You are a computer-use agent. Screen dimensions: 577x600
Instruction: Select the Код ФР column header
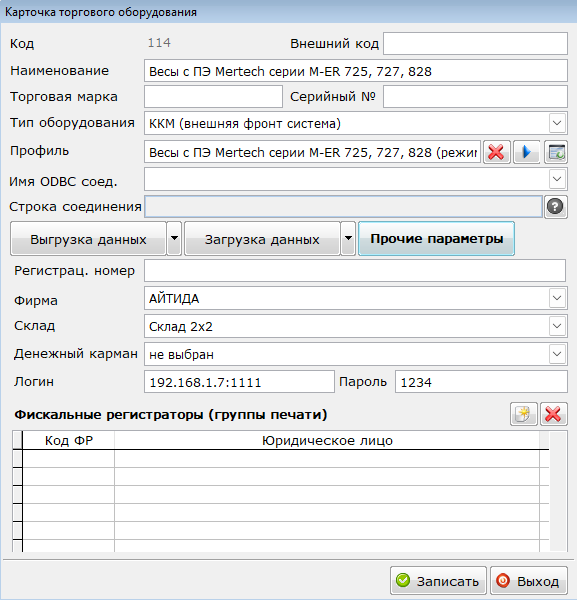point(69,440)
